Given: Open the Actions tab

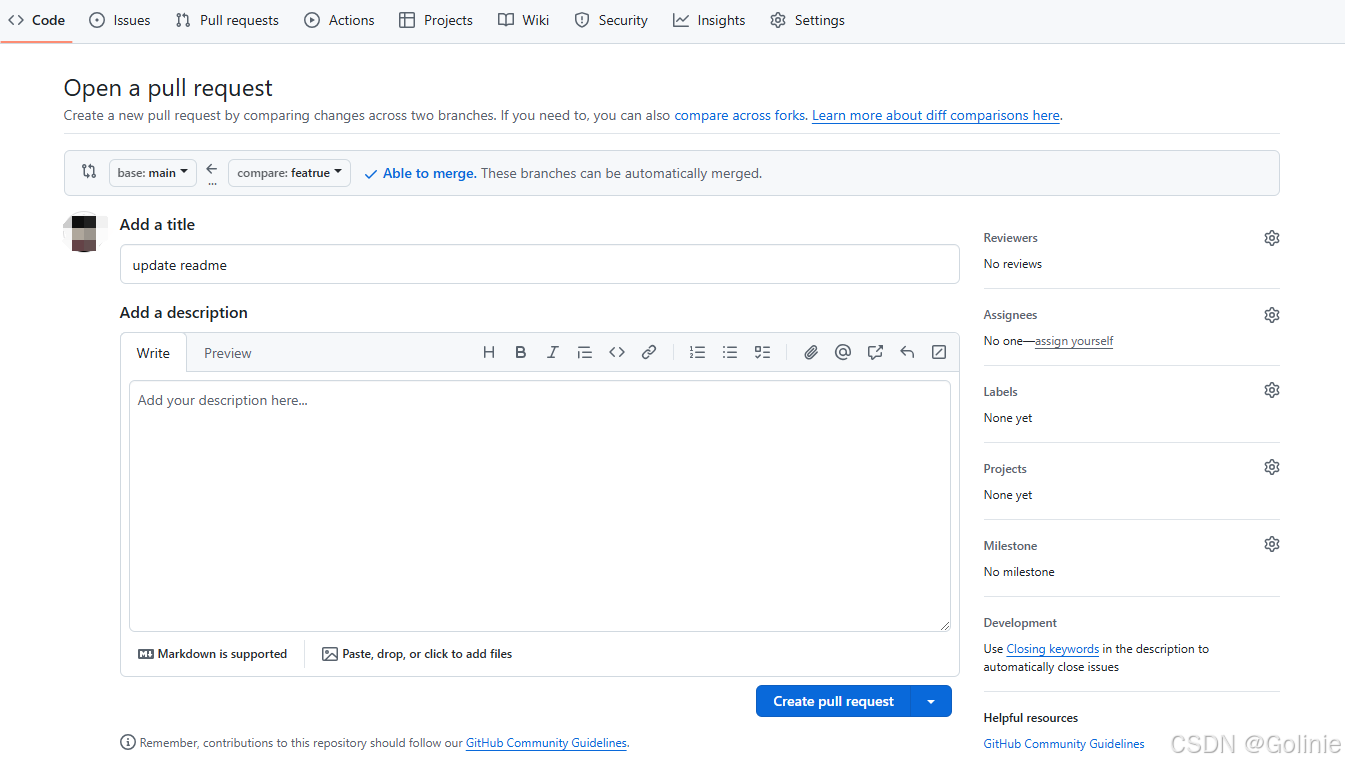Looking at the screenshot, I should pos(339,20).
